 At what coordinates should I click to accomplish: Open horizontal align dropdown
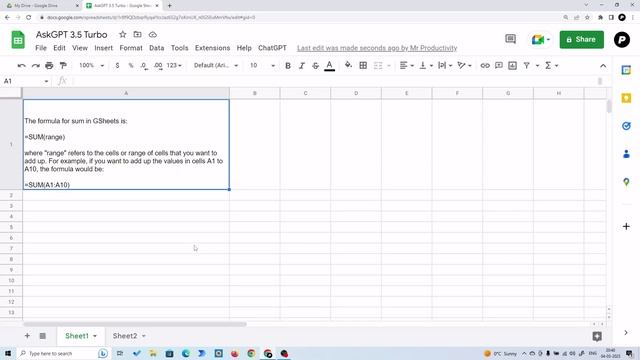click(x=407, y=65)
